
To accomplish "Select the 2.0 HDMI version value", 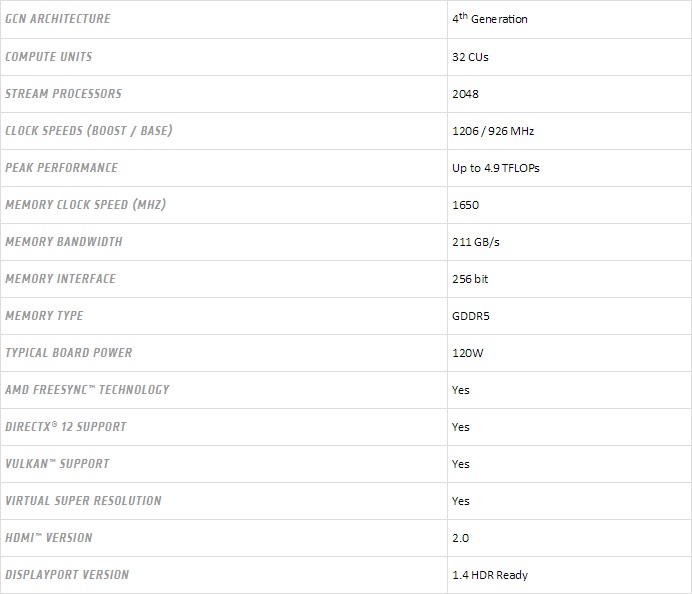I will tap(461, 538).
